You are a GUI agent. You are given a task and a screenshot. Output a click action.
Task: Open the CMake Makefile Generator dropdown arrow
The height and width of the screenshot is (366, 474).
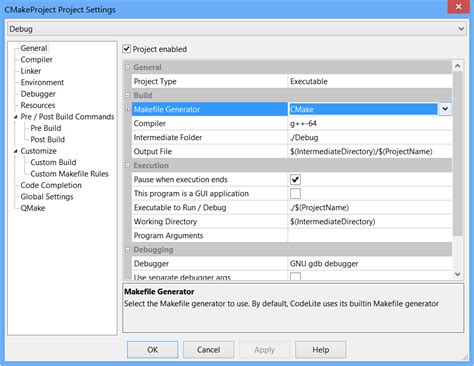[445, 109]
